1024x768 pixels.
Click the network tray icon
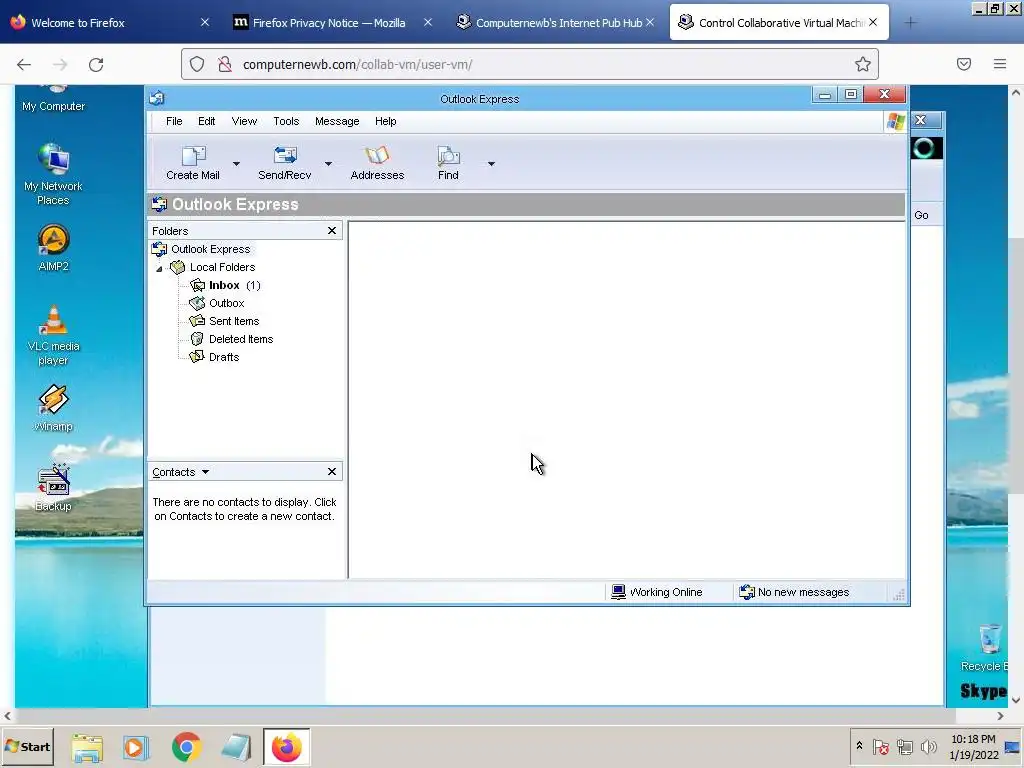904,746
